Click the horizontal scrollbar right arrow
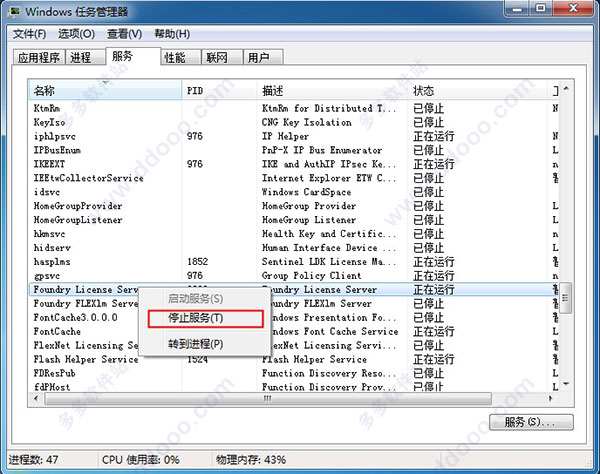The width and height of the screenshot is (600, 474). click(551, 399)
